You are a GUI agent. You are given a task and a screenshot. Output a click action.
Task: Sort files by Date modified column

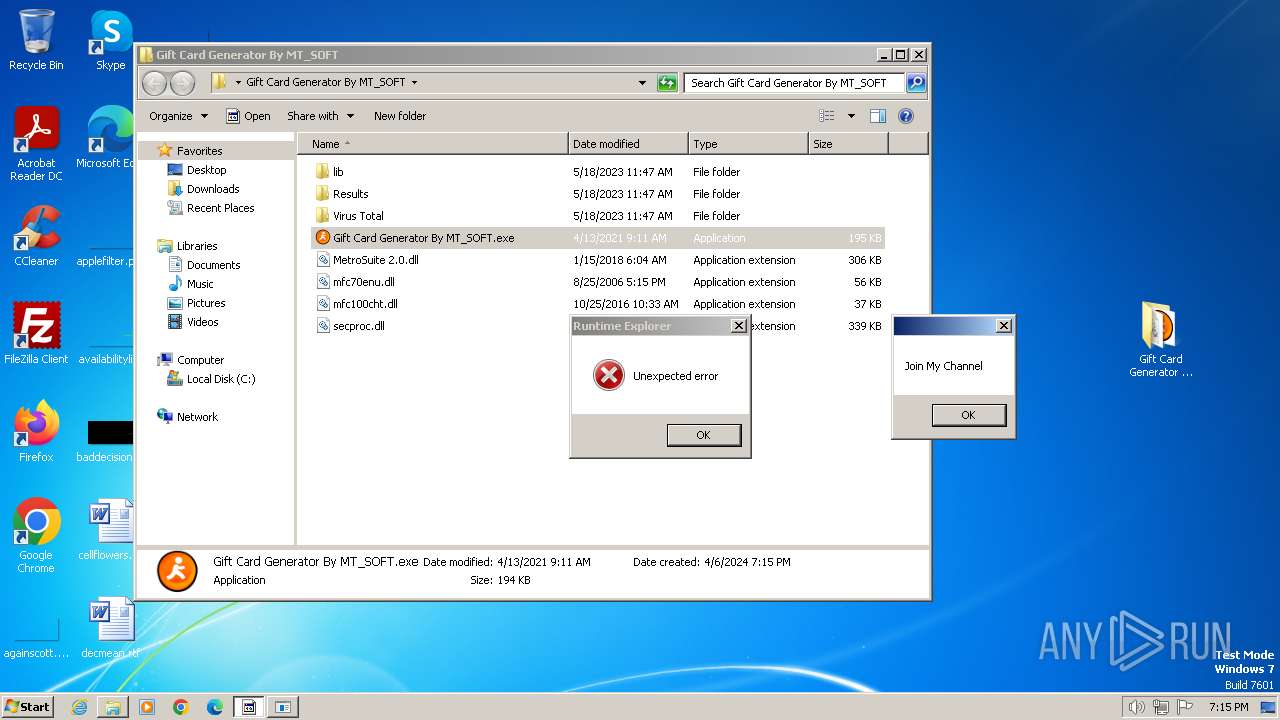click(628, 144)
